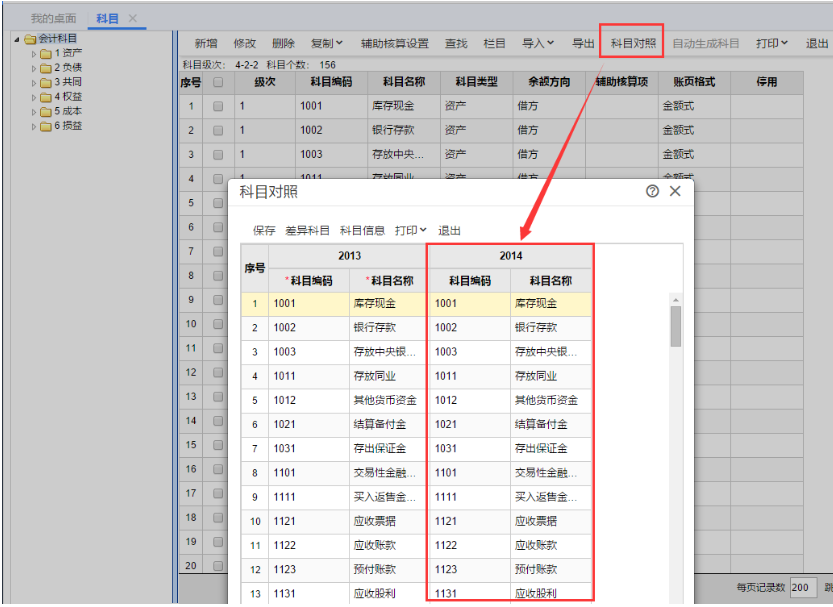Check the box for row 7
This screenshot has height=607, width=833.
[218, 251]
